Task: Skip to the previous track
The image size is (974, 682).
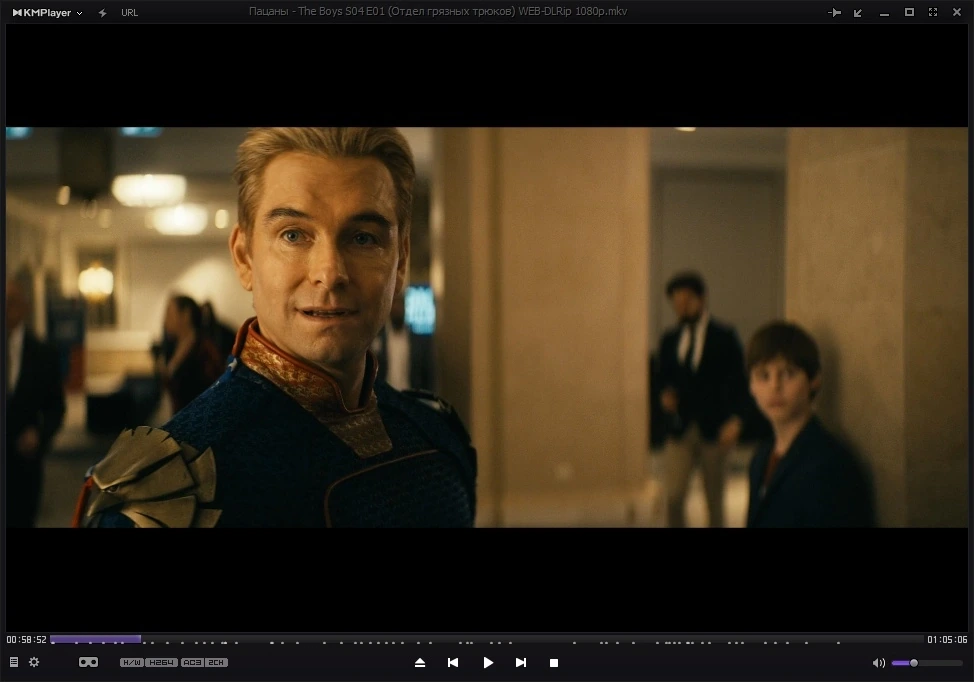Action: 453,663
